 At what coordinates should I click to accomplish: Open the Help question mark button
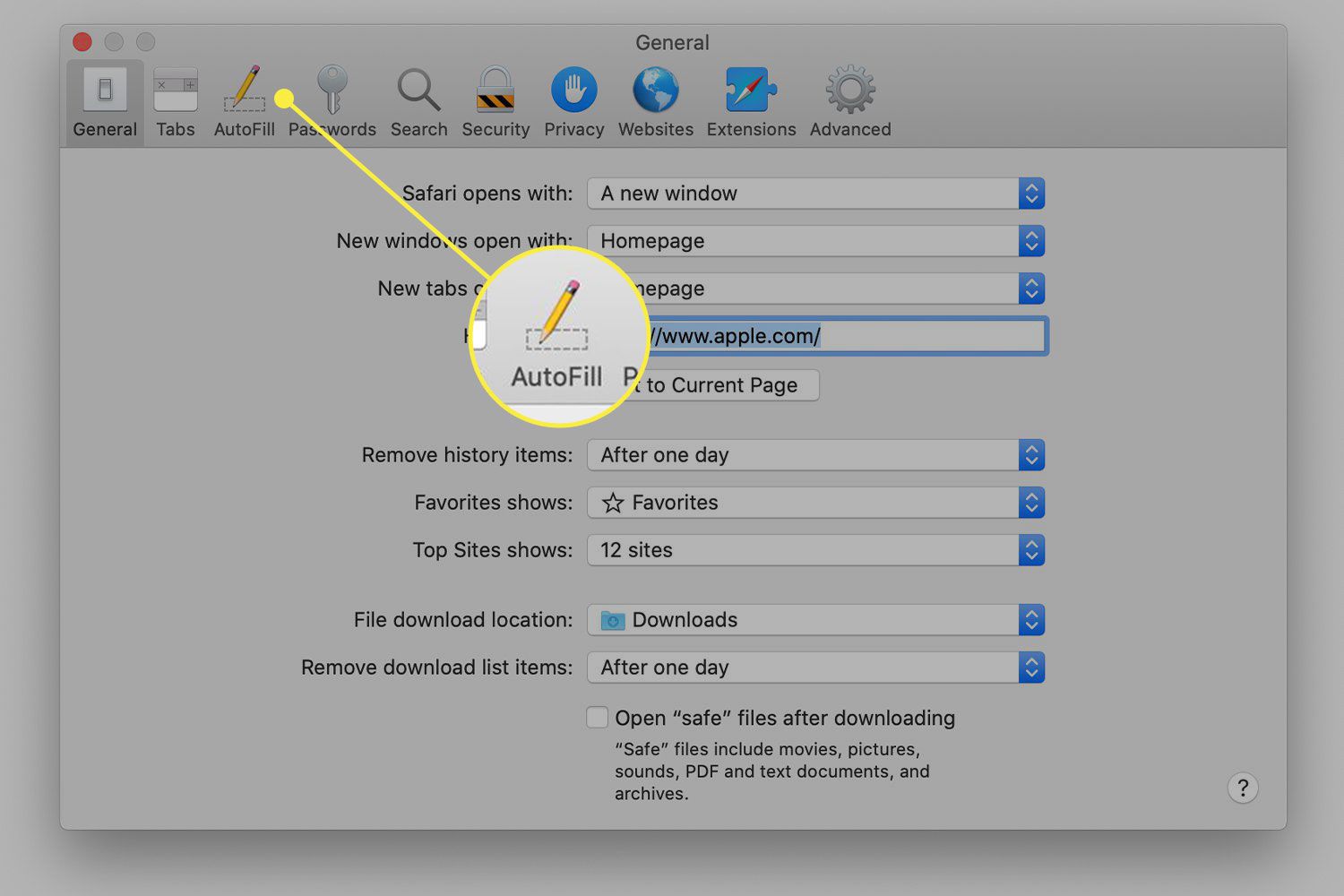1243,788
